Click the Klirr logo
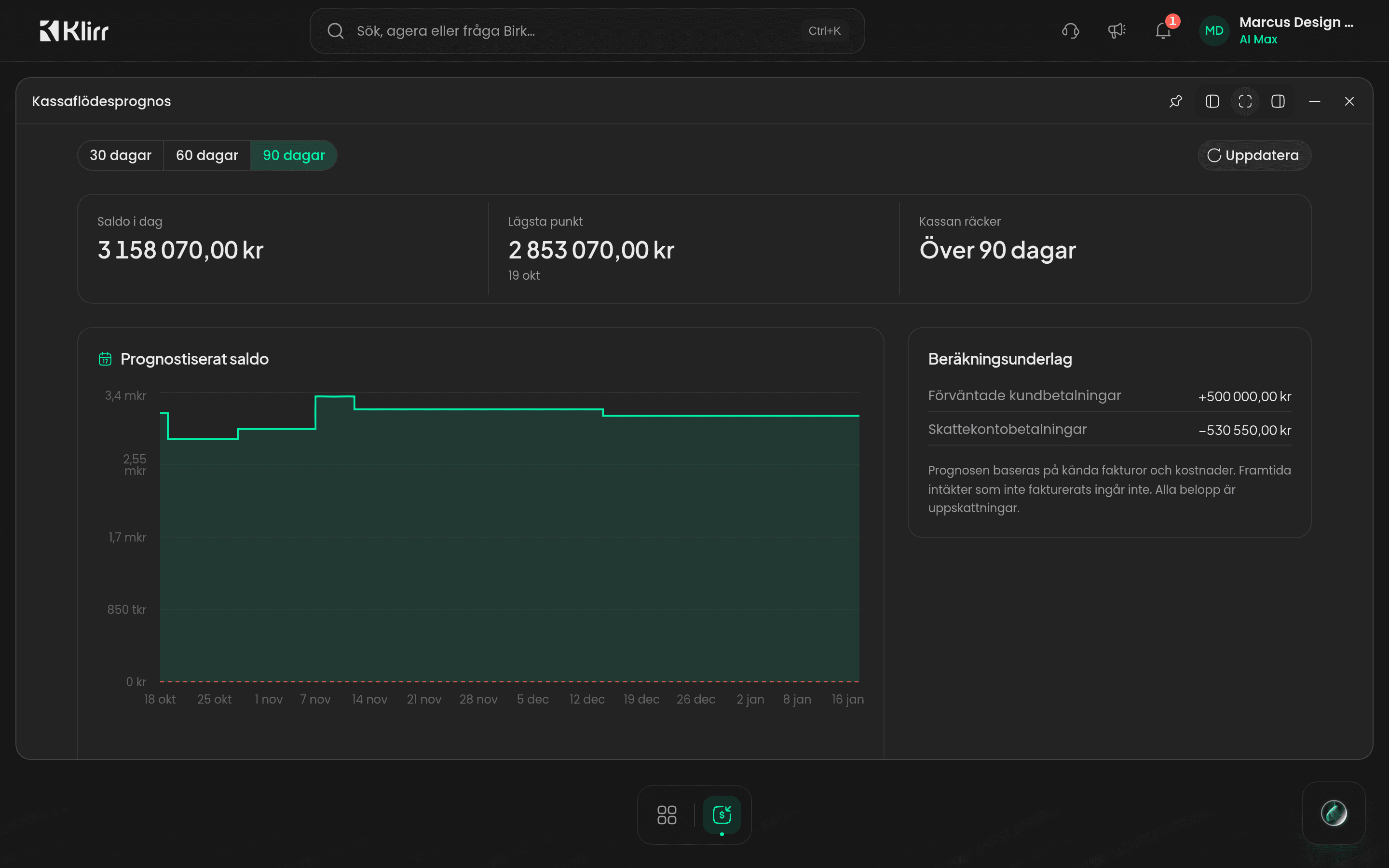The height and width of the screenshot is (868, 1389). [x=74, y=31]
